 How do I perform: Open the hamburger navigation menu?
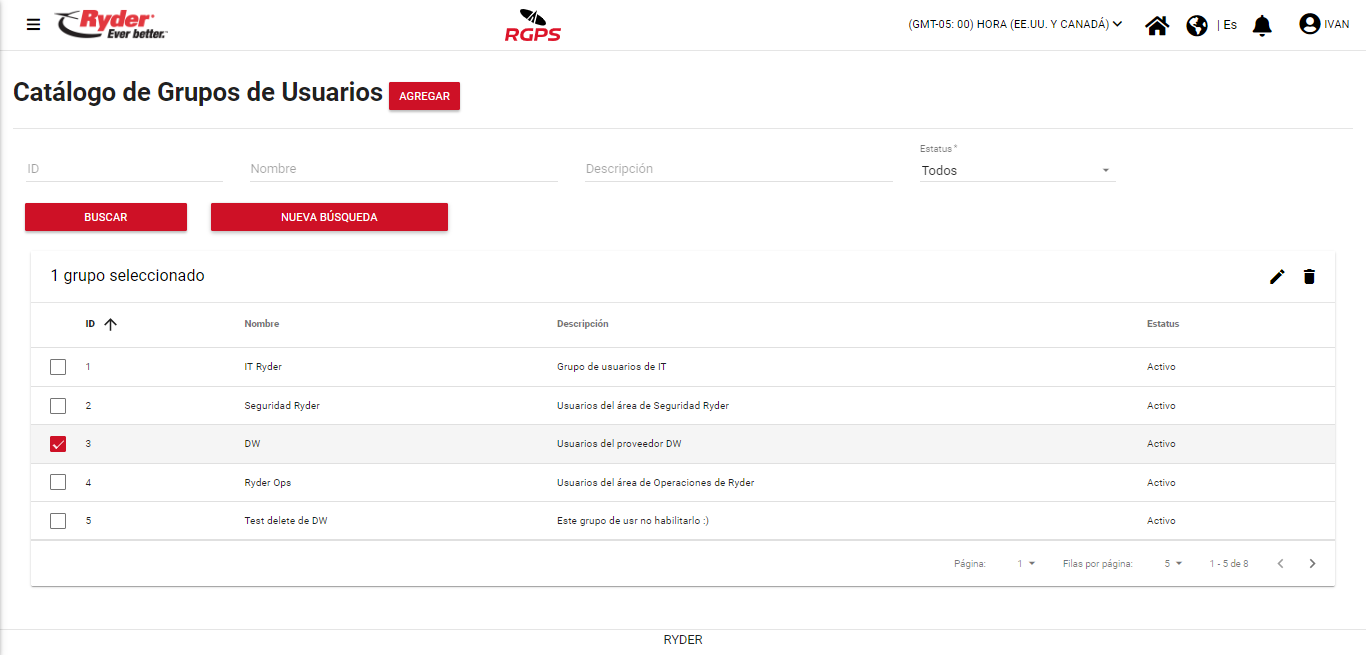[x=34, y=25]
